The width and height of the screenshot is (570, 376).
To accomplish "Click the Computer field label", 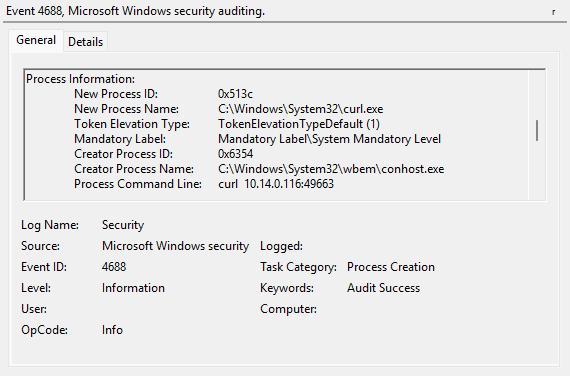I will (288, 309).
